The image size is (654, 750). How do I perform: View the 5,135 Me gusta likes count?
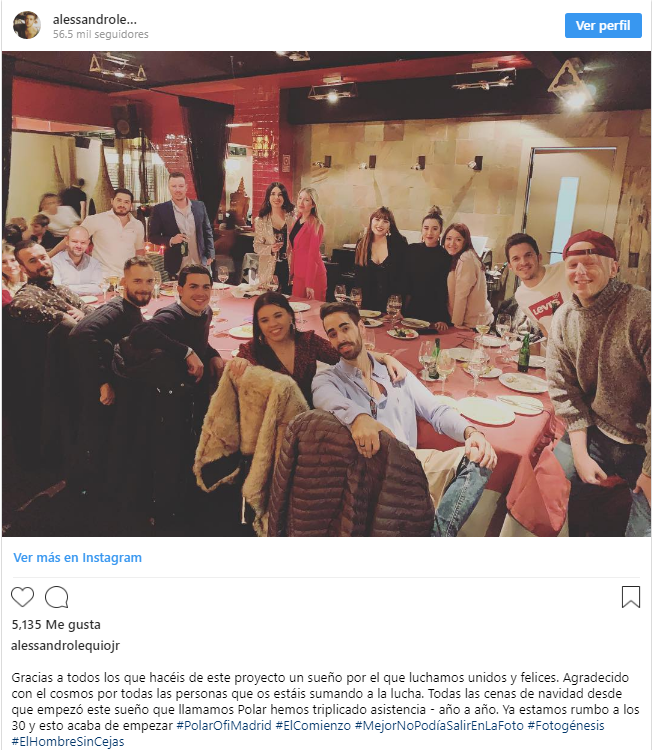pos(56,624)
